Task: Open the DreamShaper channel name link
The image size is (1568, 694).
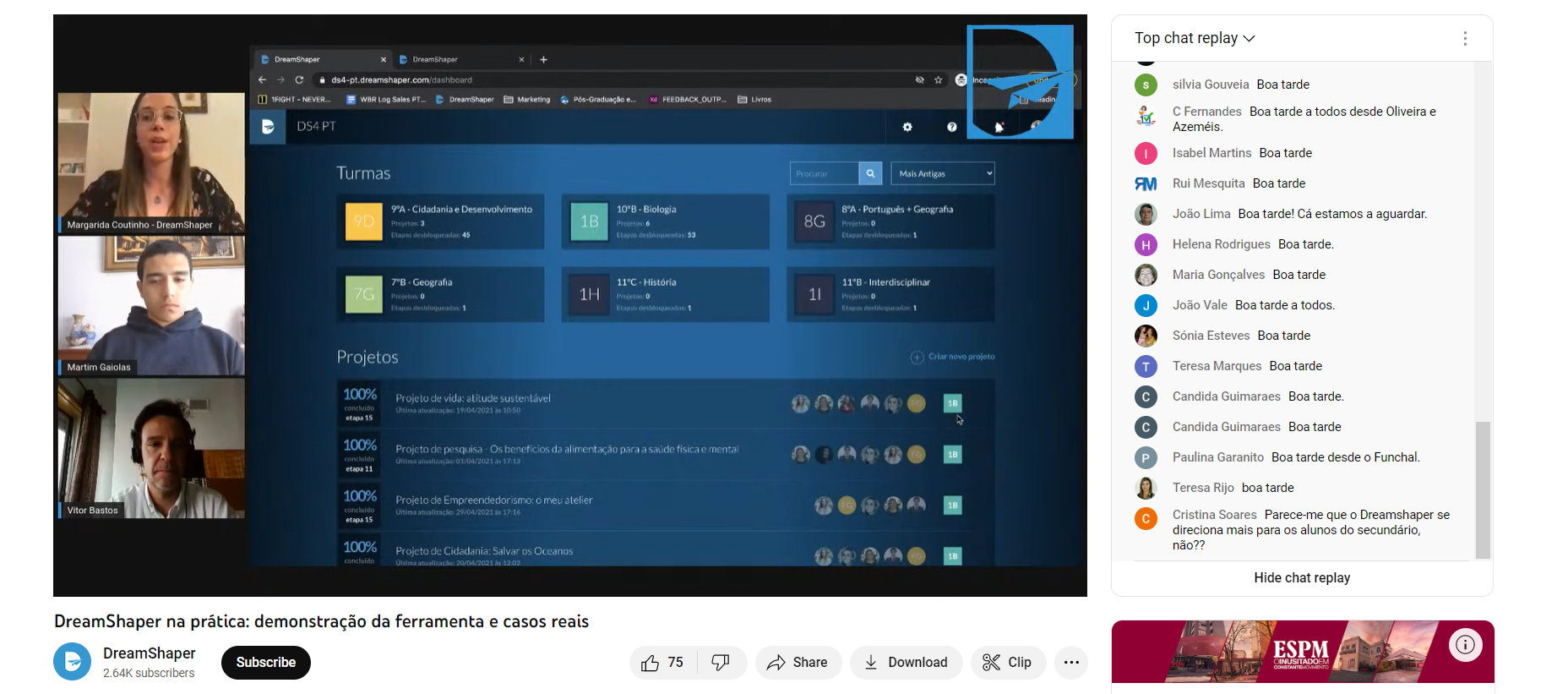Action: (x=150, y=653)
